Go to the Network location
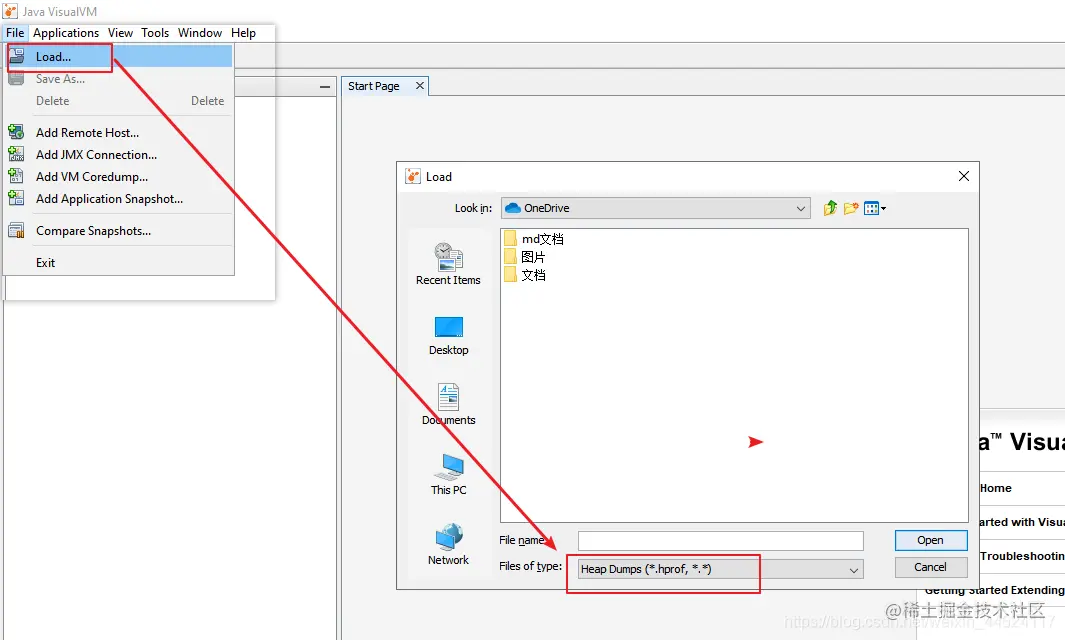Screen dimensions: 1065x640 (x=448, y=545)
